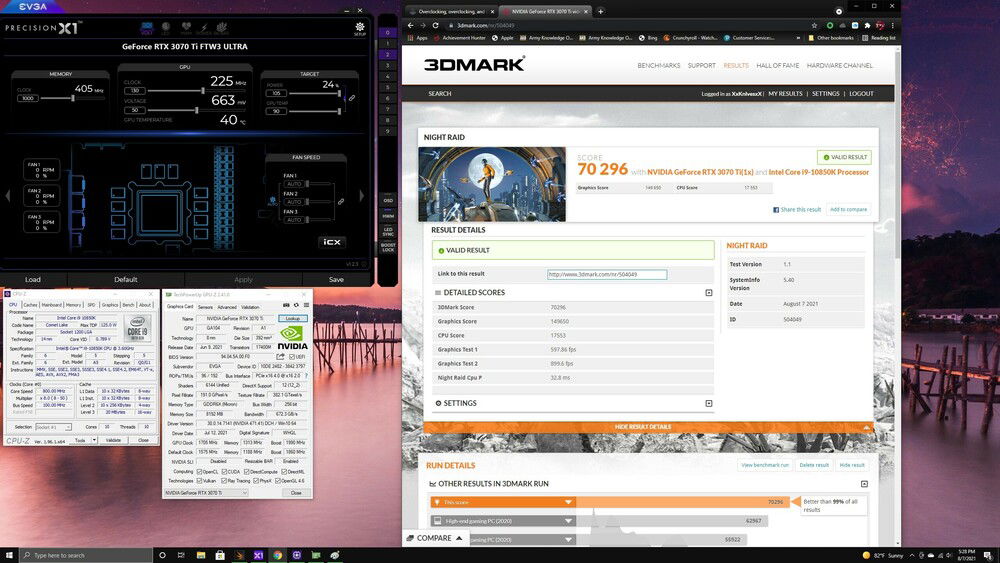Switch to the Memory tab in CPU-Z

pyautogui.click(x=73, y=305)
